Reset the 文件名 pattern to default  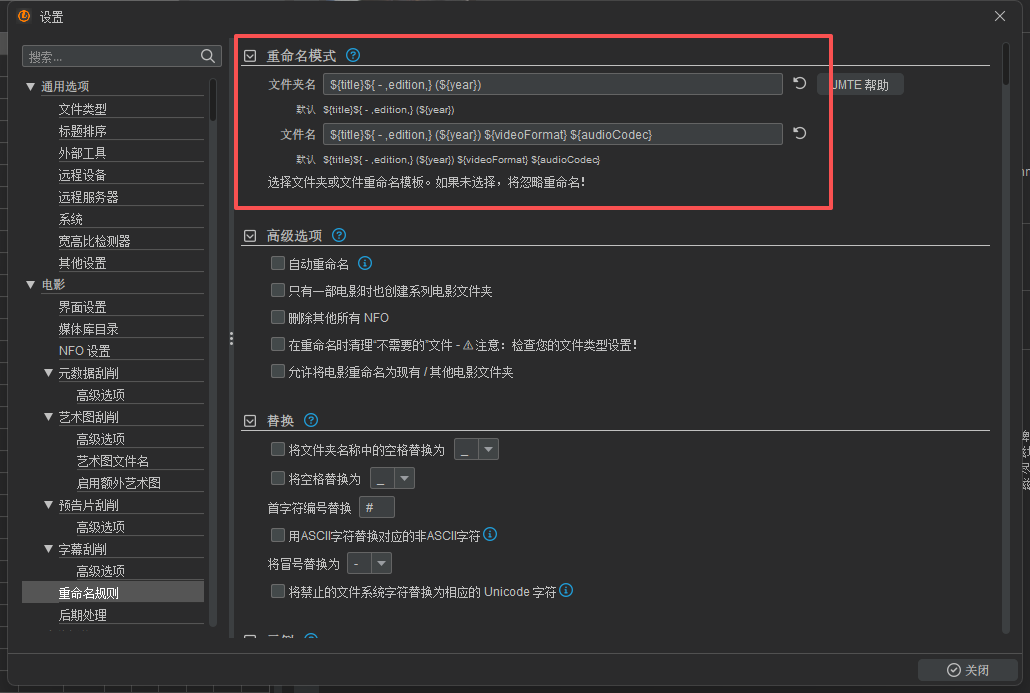pos(799,134)
